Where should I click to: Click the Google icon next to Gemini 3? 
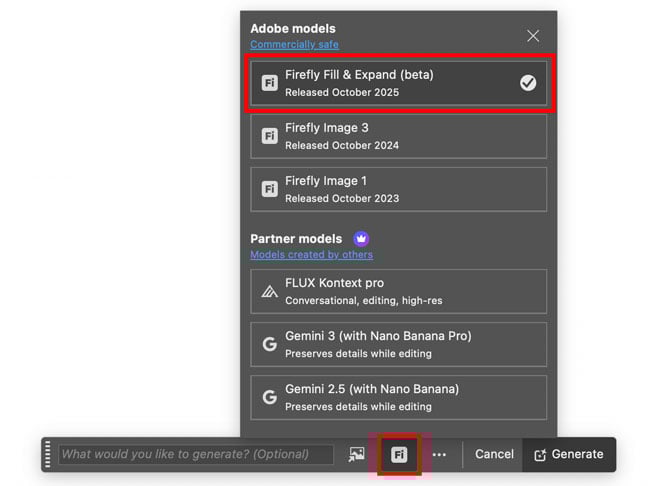[269, 344]
